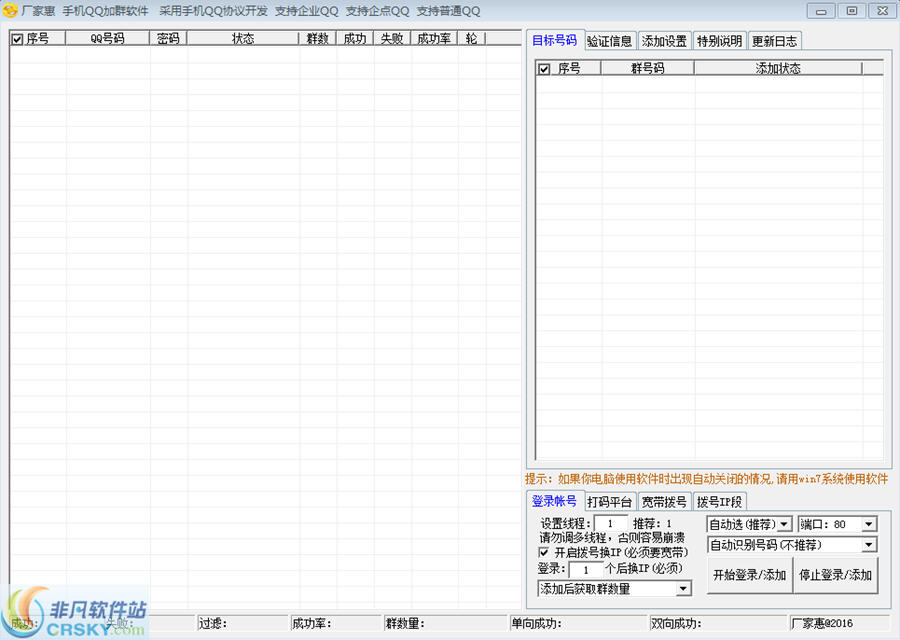
Task: Open the 宽带拨号 tab
Action: [x=666, y=501]
